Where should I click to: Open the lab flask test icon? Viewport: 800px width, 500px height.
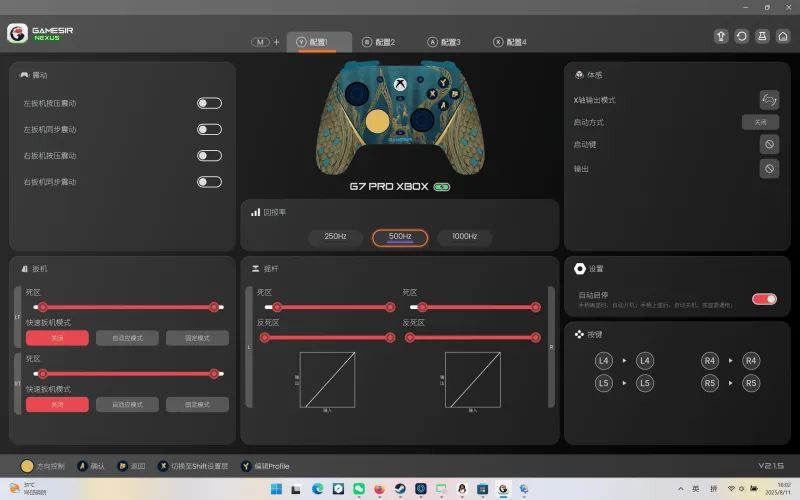(762, 36)
